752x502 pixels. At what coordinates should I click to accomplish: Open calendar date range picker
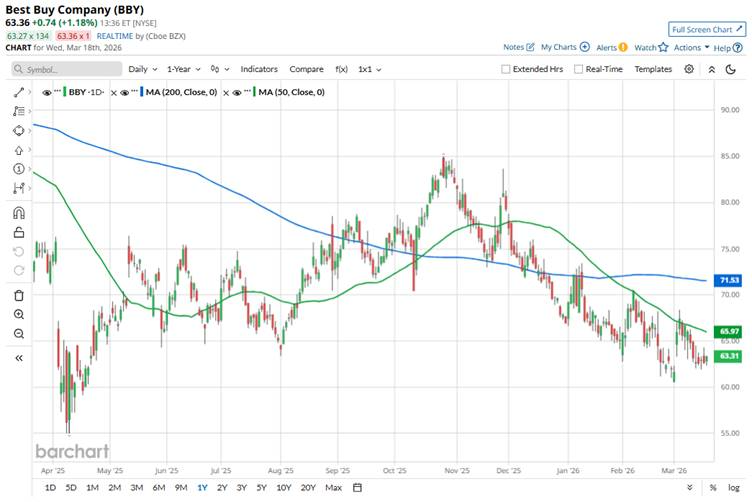click(x=357, y=488)
